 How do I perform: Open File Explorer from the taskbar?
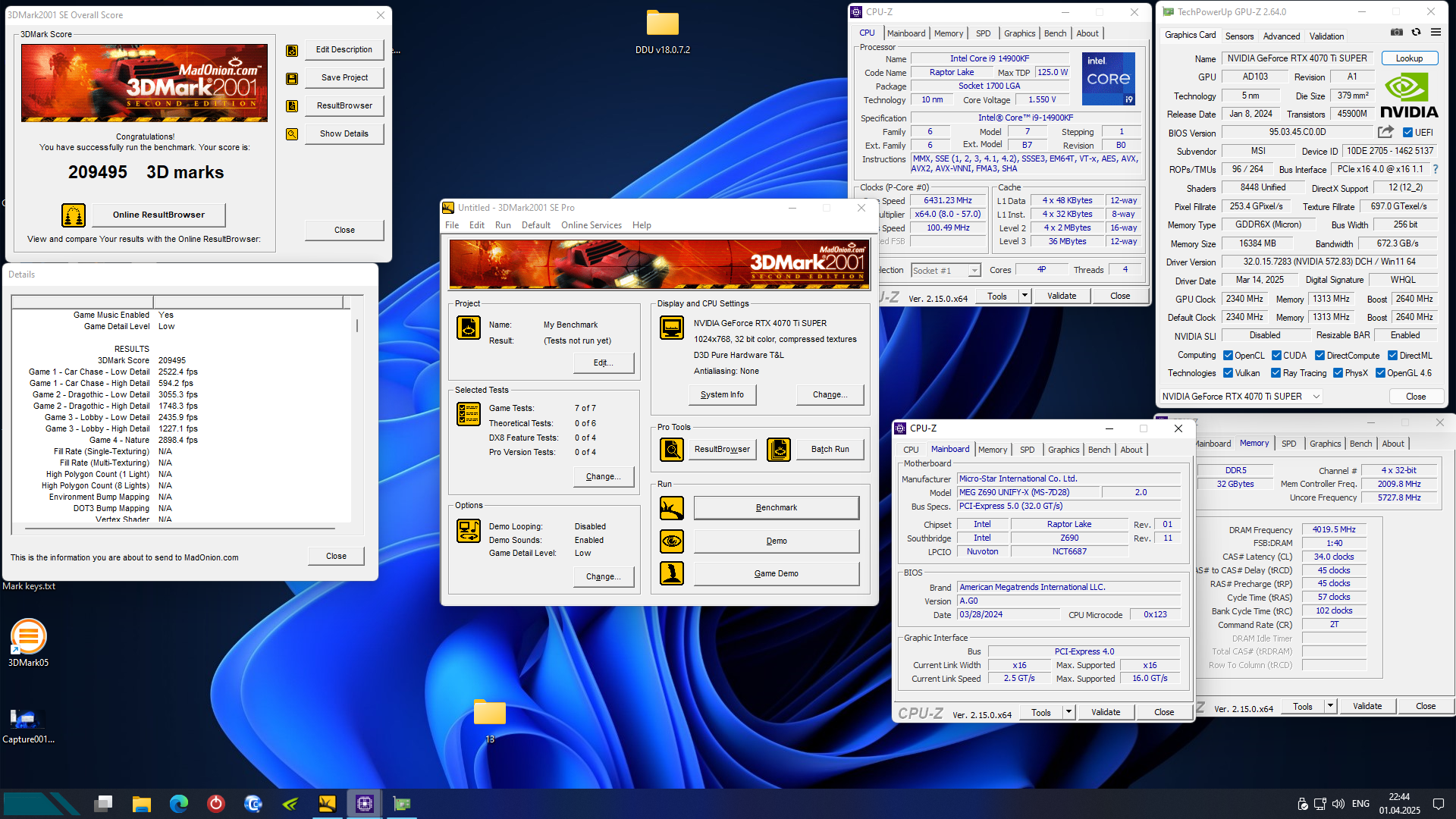(x=142, y=804)
